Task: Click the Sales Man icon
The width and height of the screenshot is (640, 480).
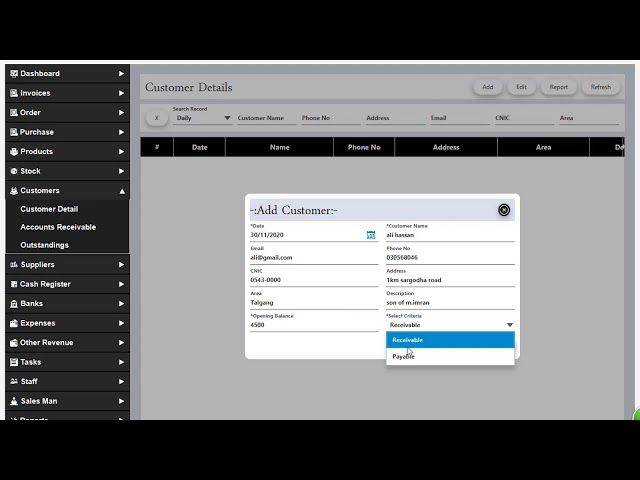Action: (x=14, y=401)
